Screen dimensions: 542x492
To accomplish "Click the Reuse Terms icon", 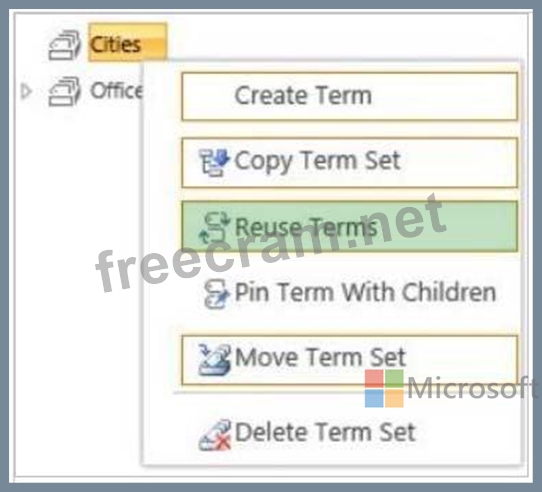I will (214, 228).
